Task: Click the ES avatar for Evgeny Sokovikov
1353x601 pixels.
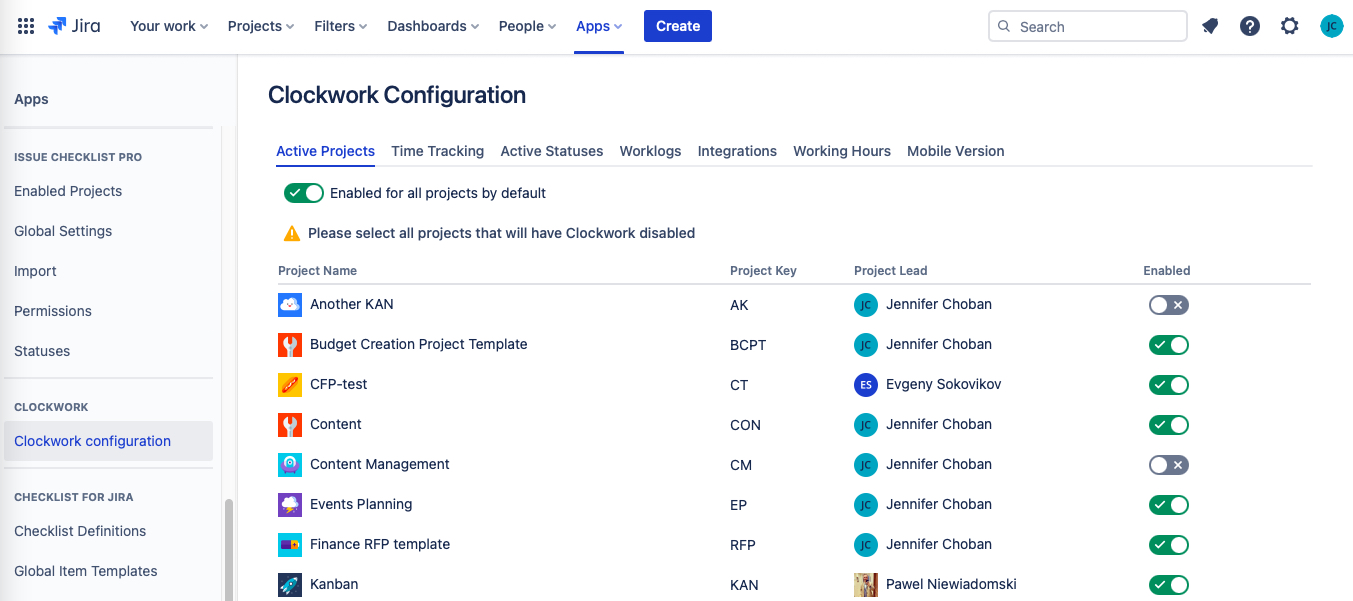Action: [x=866, y=384]
